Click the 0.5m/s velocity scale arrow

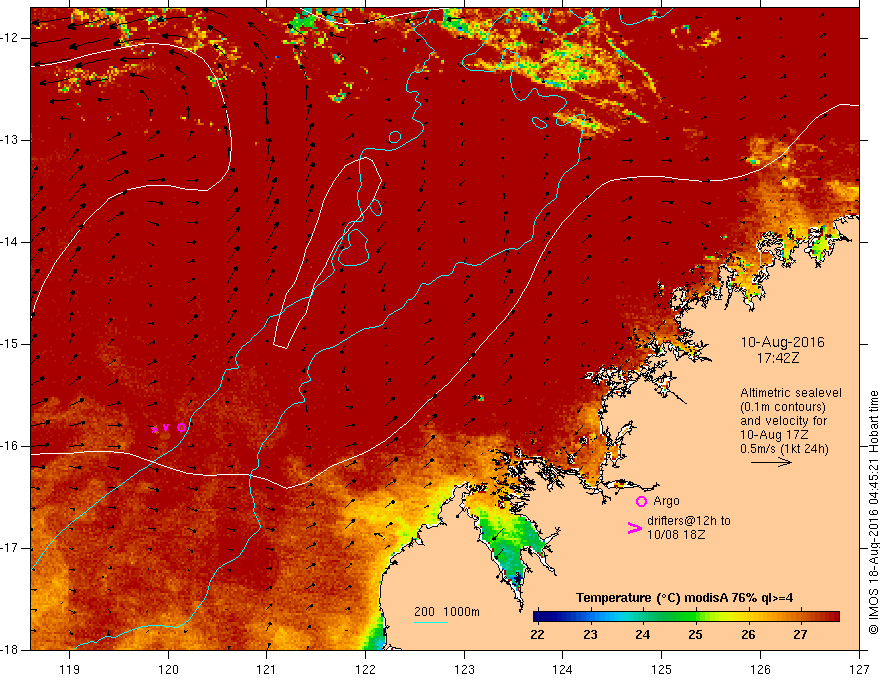pyautogui.click(x=771, y=462)
